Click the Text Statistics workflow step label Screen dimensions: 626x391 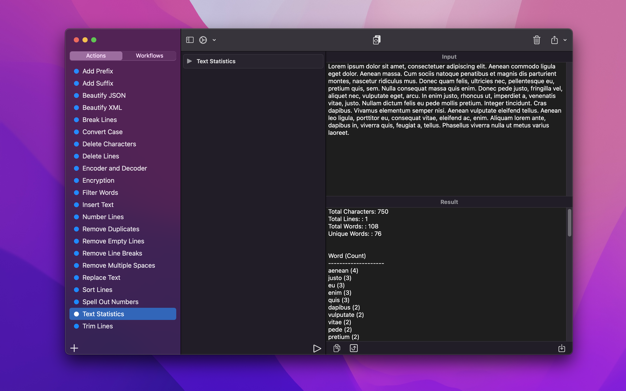pyautogui.click(x=216, y=61)
